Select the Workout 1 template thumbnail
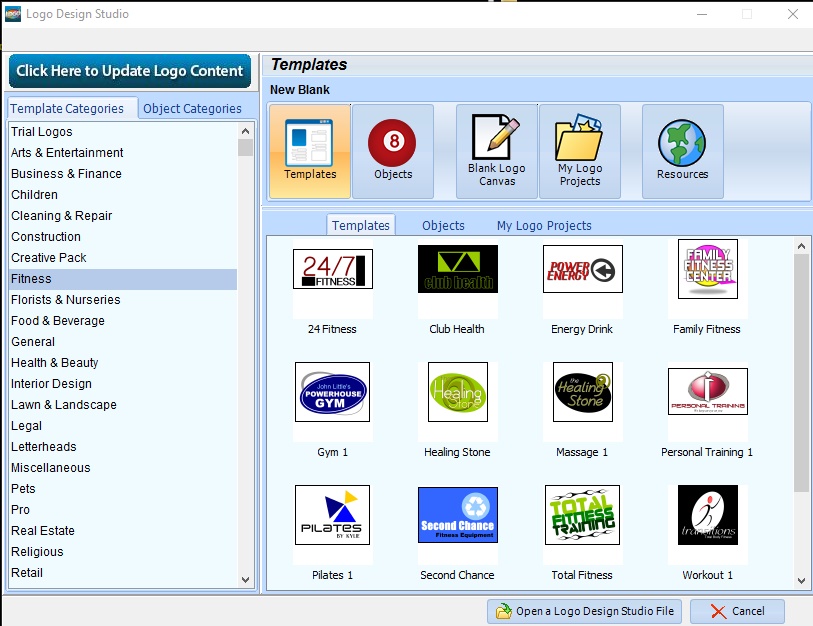This screenshot has width=813, height=626. (x=708, y=515)
